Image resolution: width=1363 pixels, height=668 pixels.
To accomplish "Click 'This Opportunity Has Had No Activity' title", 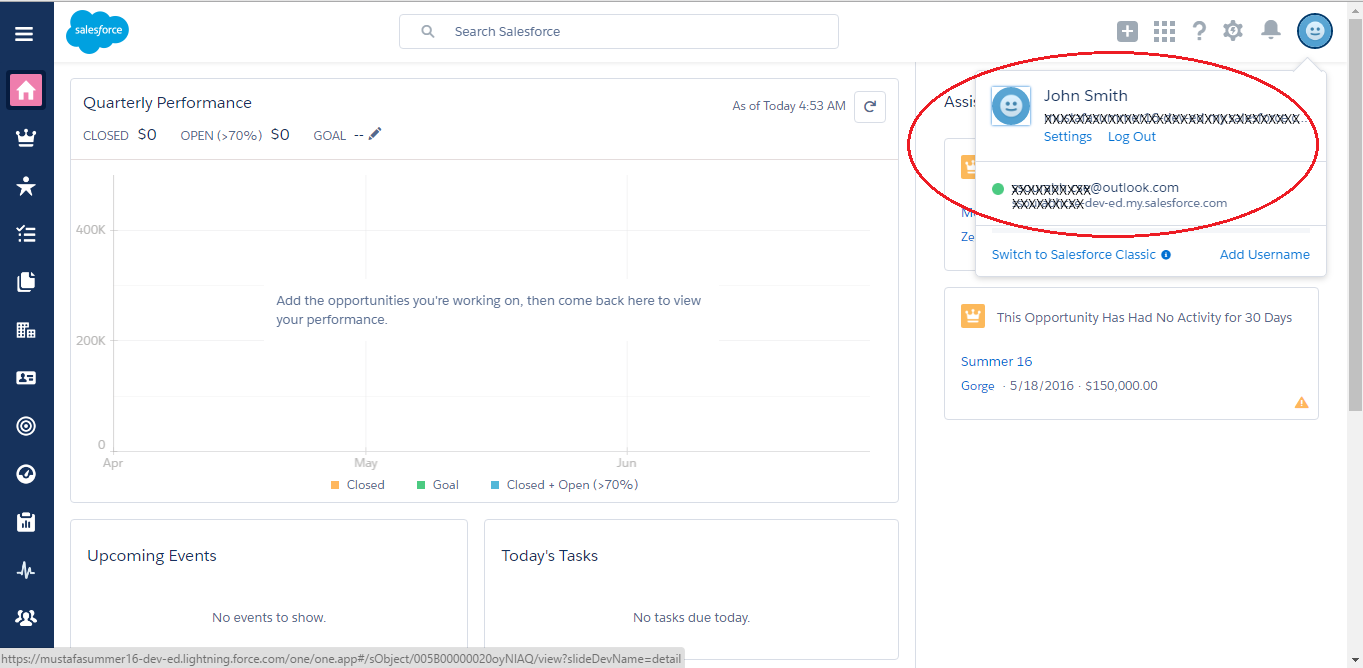I will tap(1144, 318).
